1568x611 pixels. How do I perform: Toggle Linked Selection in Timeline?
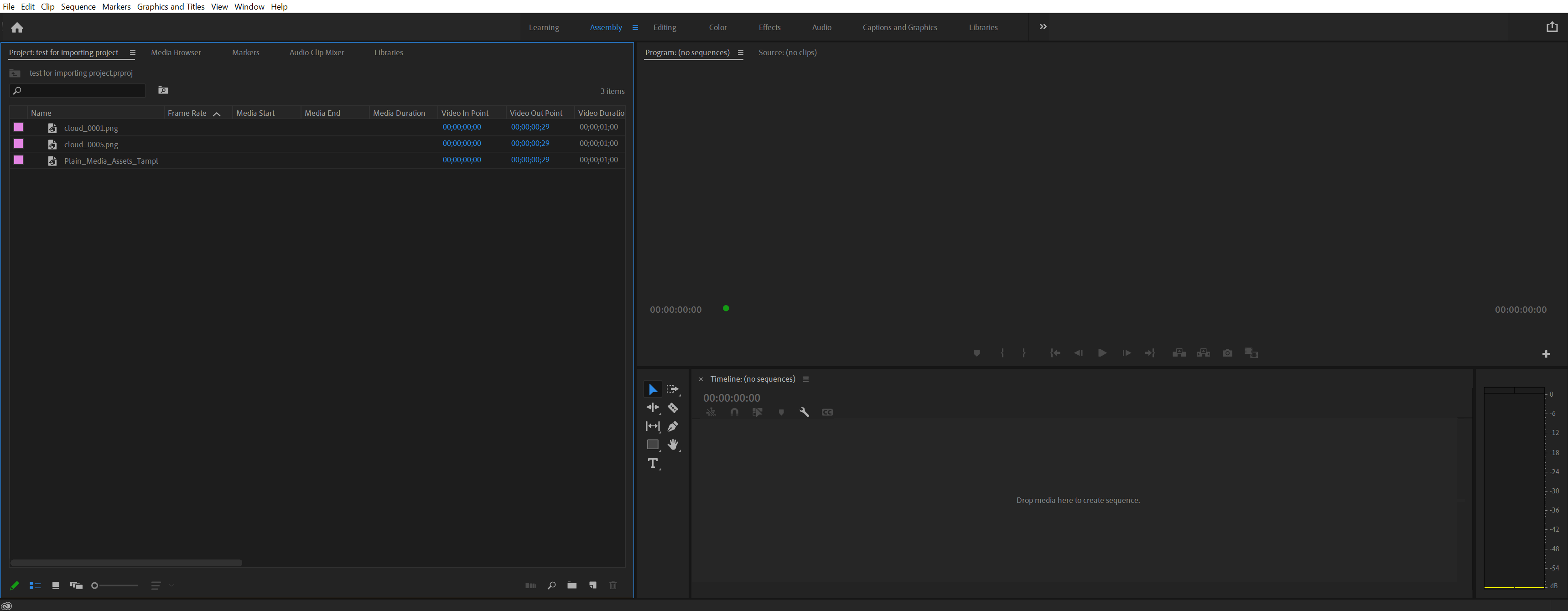click(x=757, y=412)
